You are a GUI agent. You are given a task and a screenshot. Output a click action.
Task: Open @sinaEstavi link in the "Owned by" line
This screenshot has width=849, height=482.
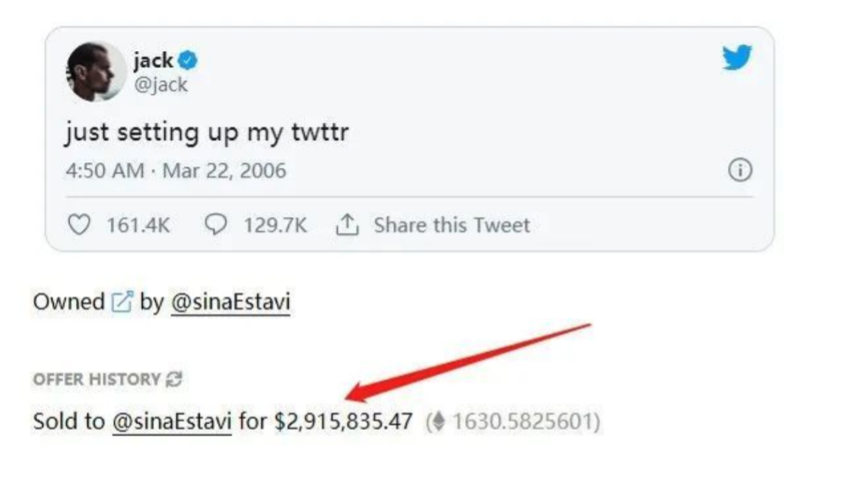pos(230,302)
